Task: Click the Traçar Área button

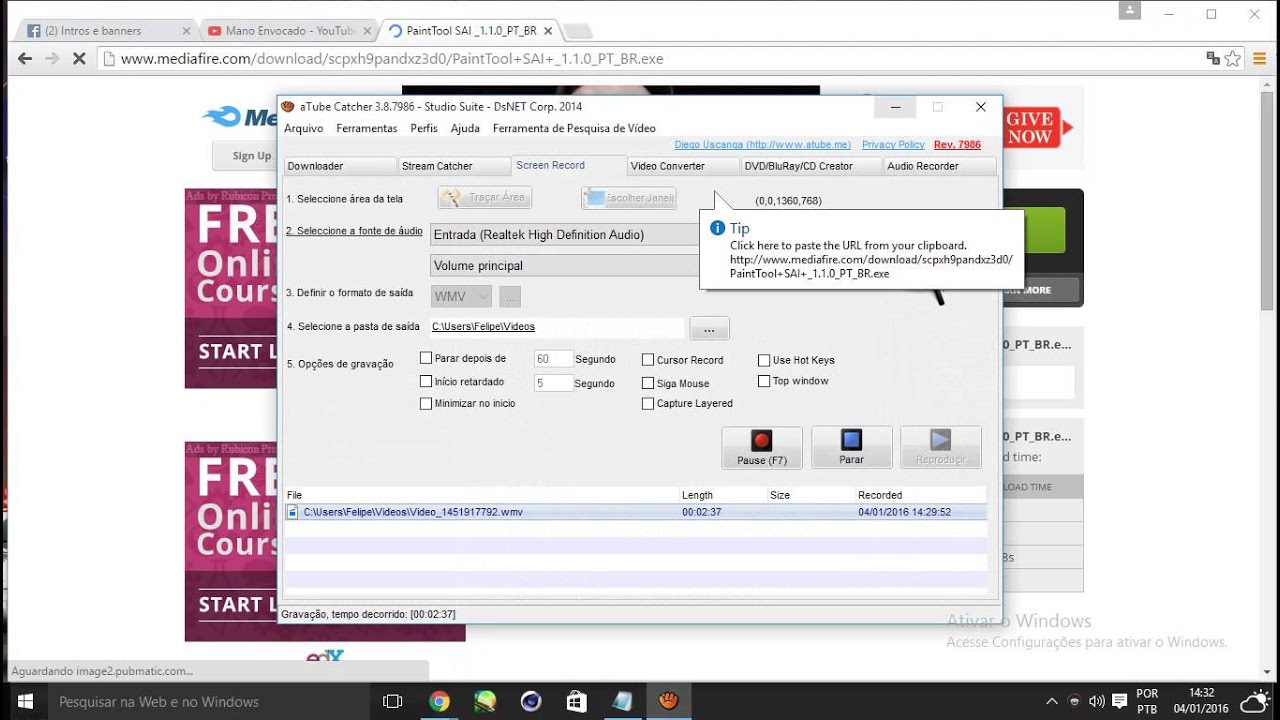Action: click(x=485, y=198)
